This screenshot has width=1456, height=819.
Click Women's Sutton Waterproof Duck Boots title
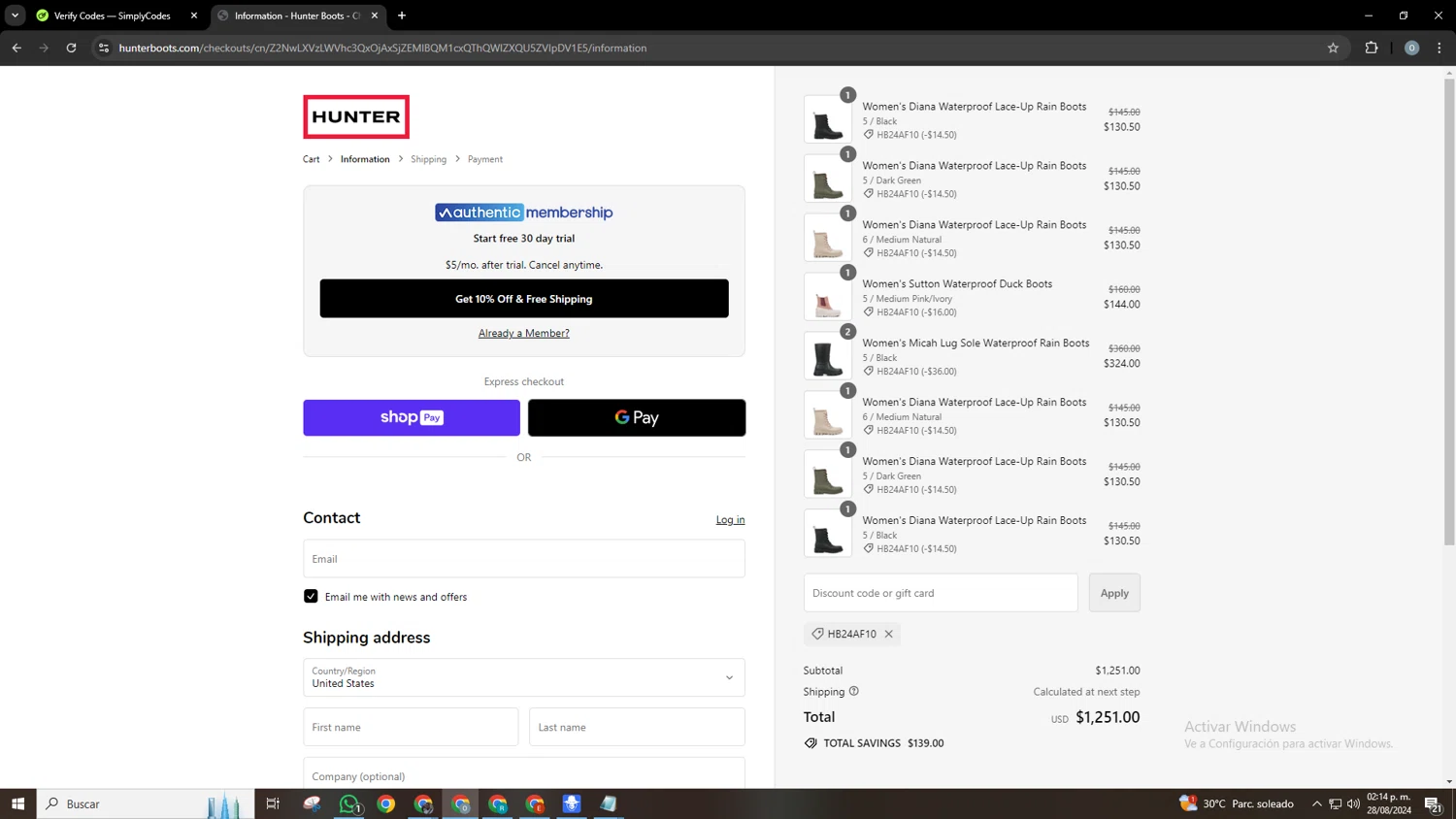pyautogui.click(x=957, y=284)
